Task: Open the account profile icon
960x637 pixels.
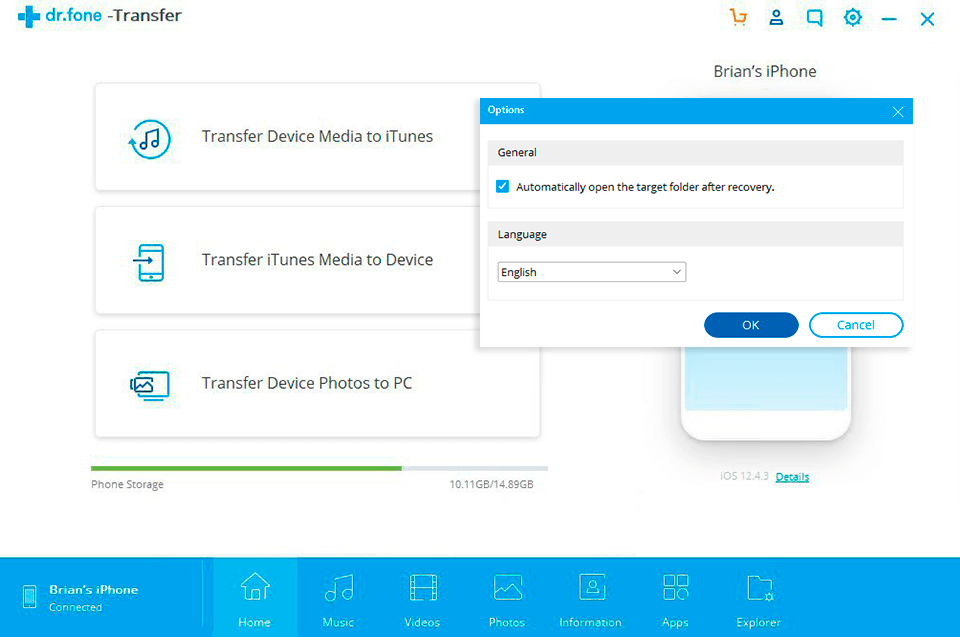Action: pos(776,17)
